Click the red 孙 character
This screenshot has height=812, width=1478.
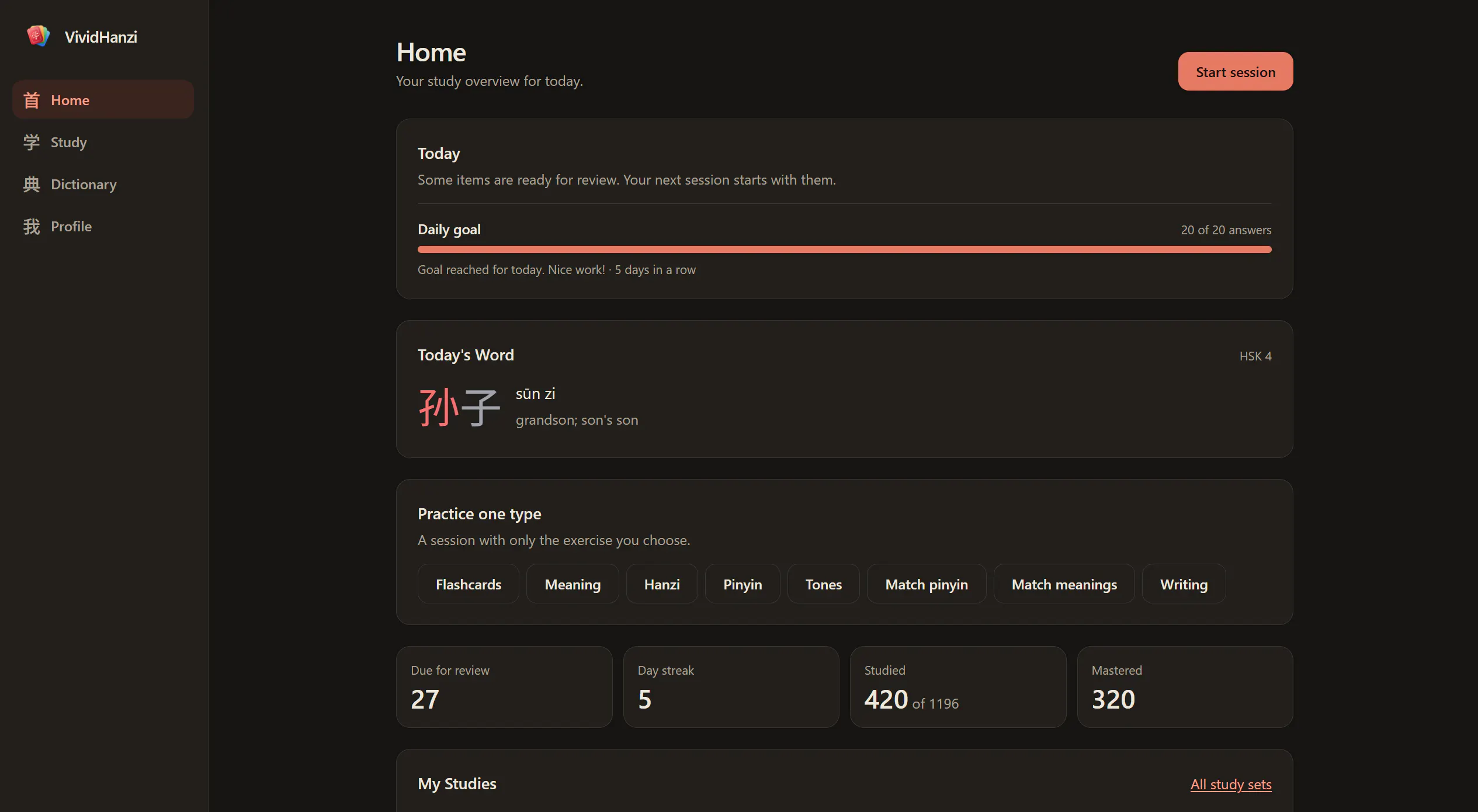click(x=439, y=407)
